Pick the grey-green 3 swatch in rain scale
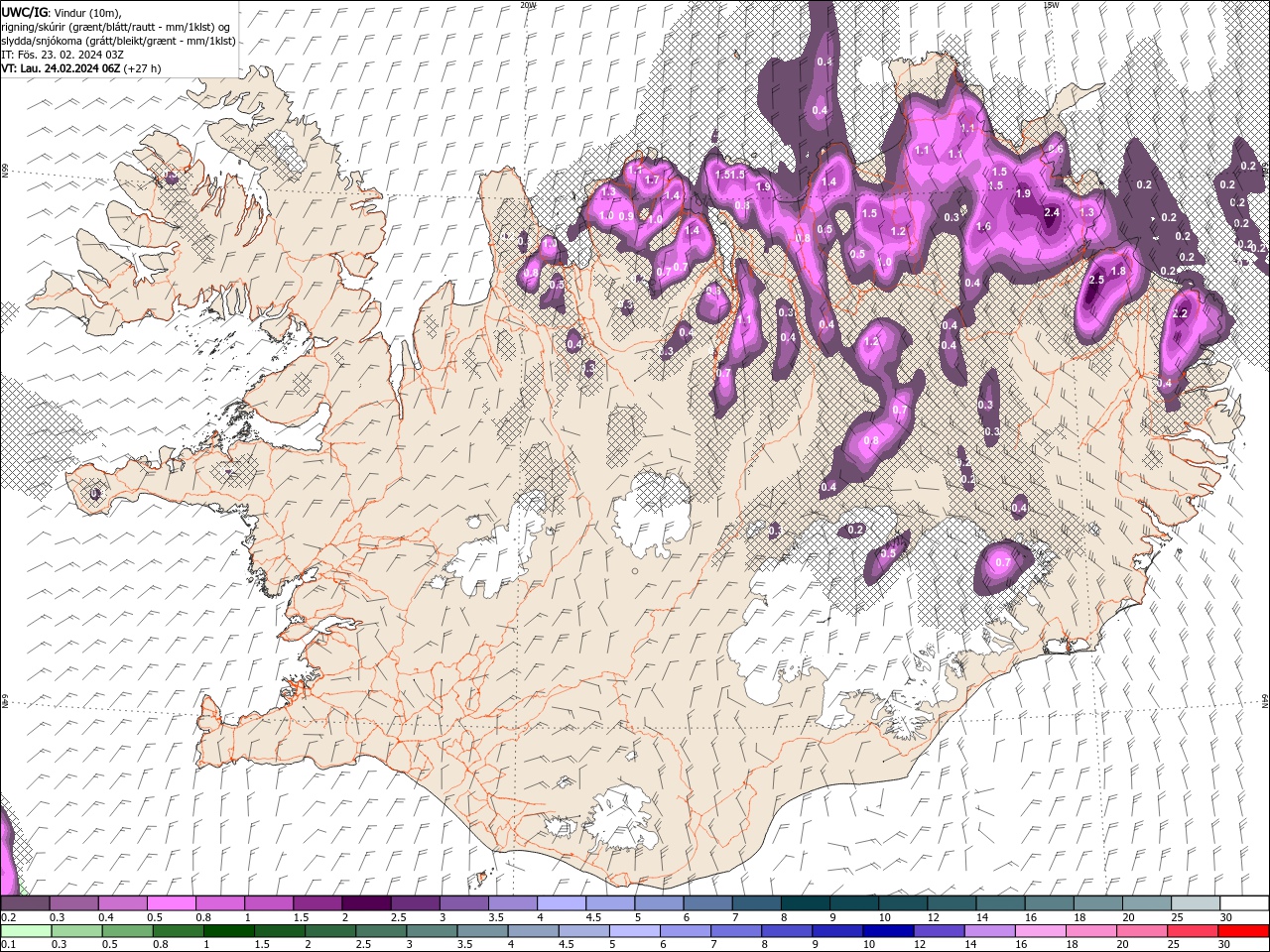Screen dimensions: 1270x952 (431, 930)
